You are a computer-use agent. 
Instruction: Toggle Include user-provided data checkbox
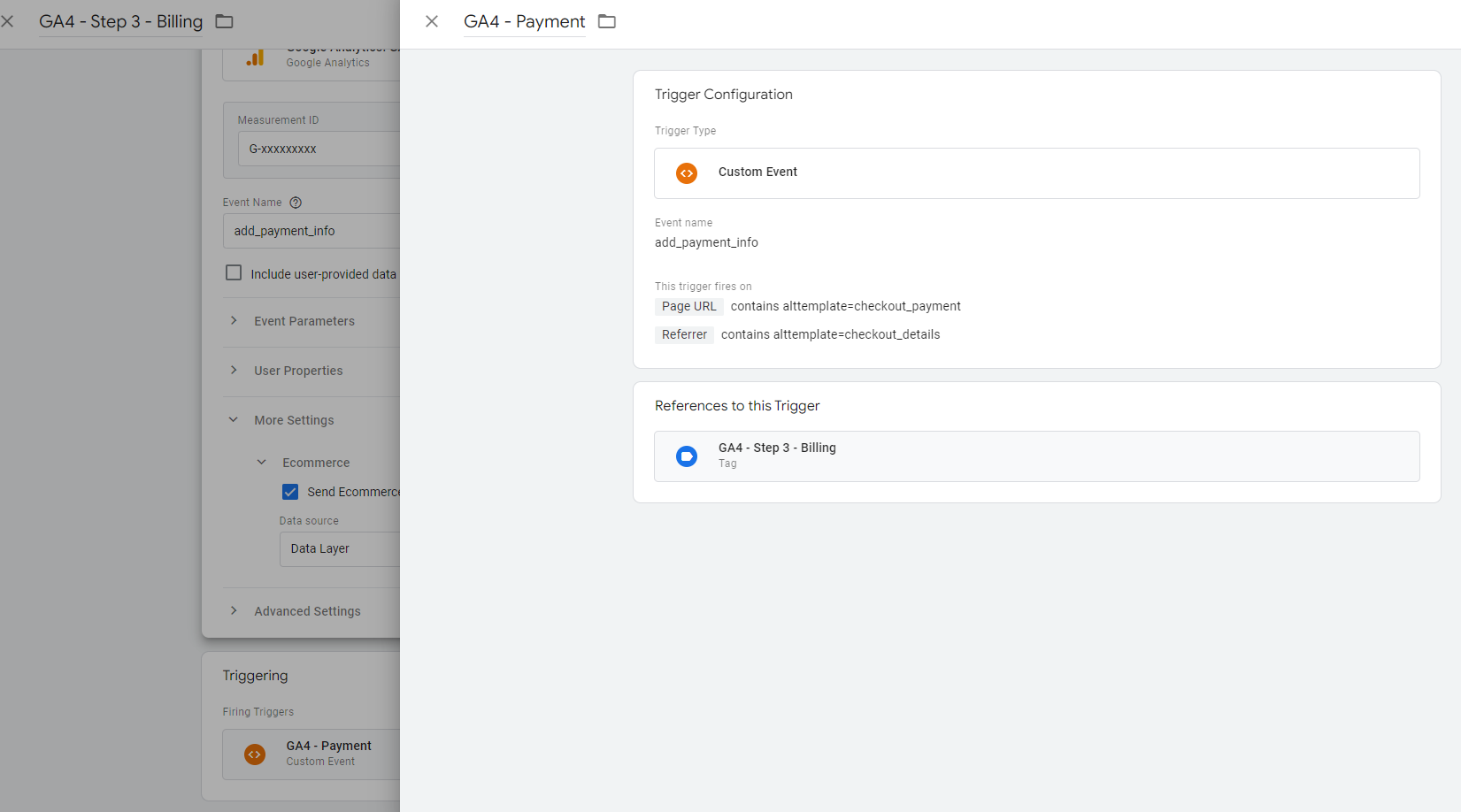pyautogui.click(x=234, y=273)
